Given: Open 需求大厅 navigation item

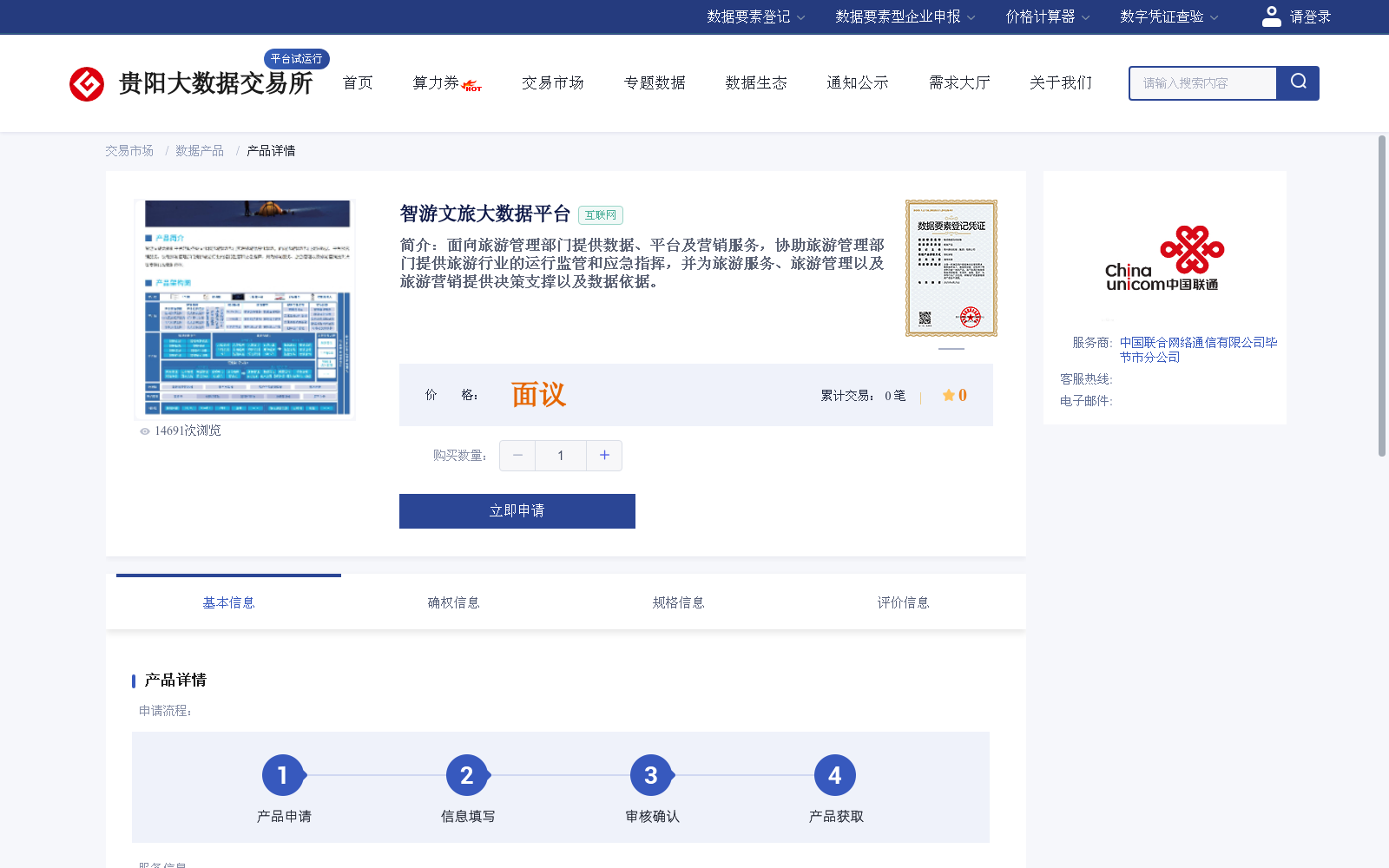Looking at the screenshot, I should tap(959, 82).
